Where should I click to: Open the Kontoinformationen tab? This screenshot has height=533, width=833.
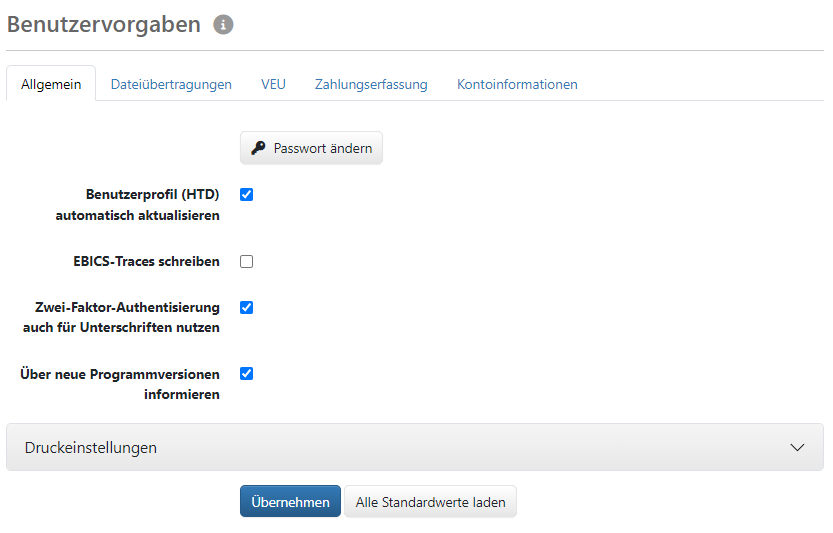click(517, 84)
